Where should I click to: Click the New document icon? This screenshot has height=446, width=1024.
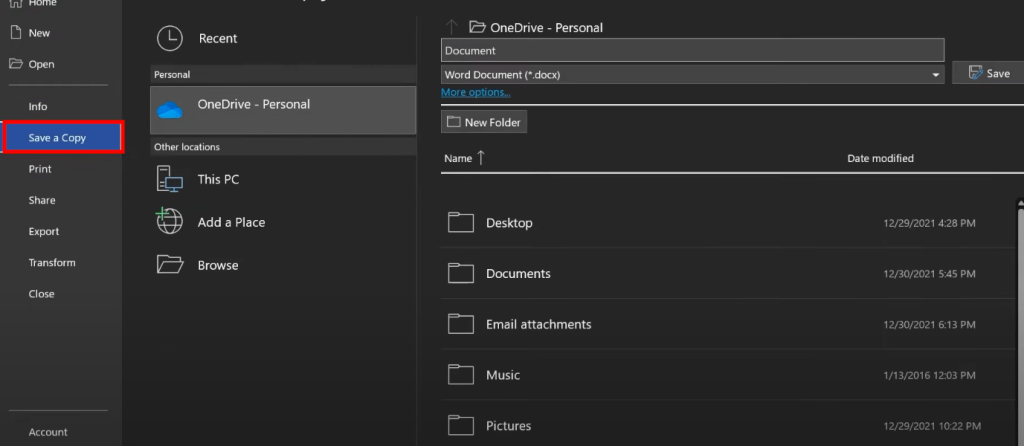tap(16, 33)
